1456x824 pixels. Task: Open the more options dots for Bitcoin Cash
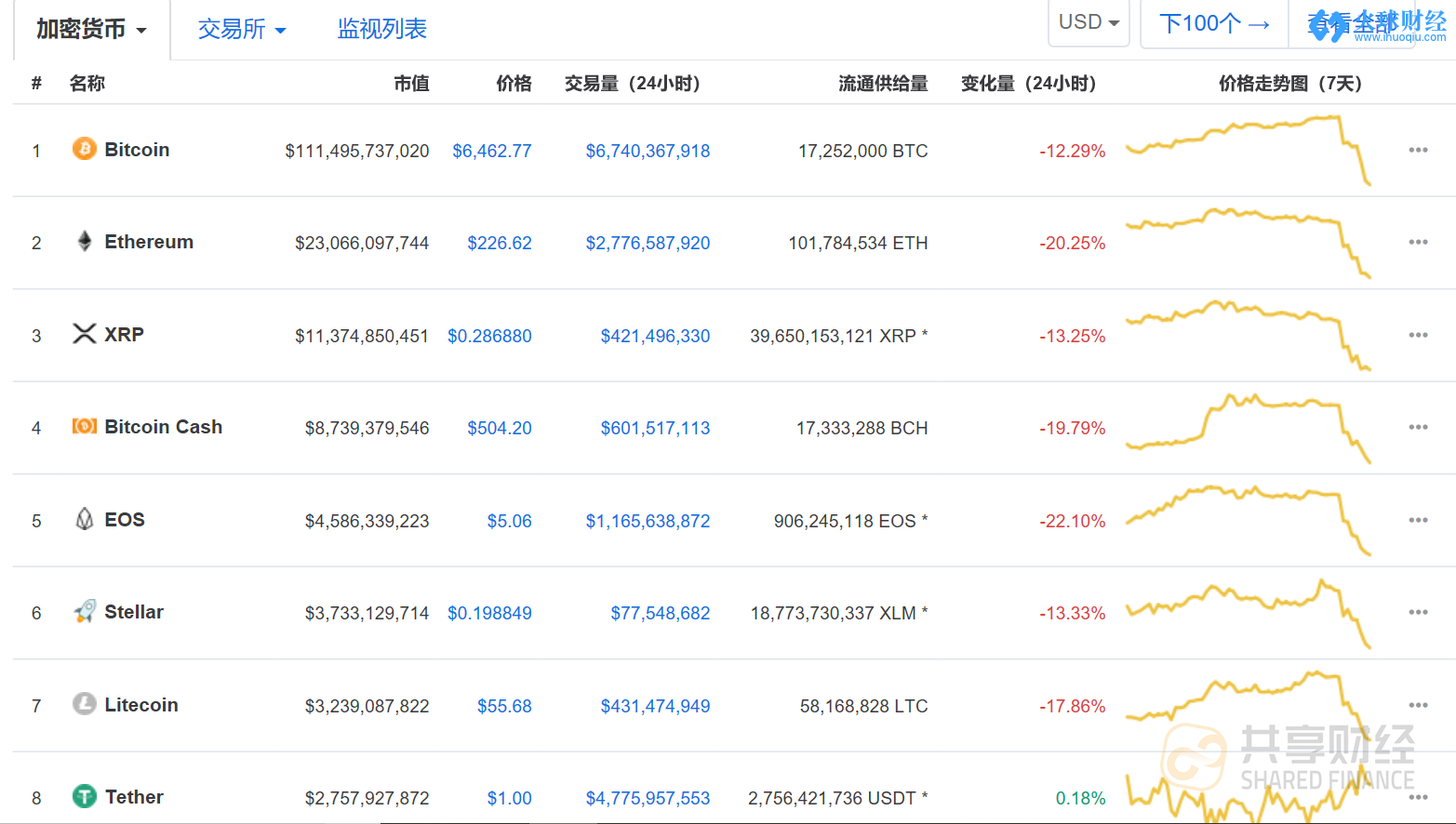(x=1418, y=427)
